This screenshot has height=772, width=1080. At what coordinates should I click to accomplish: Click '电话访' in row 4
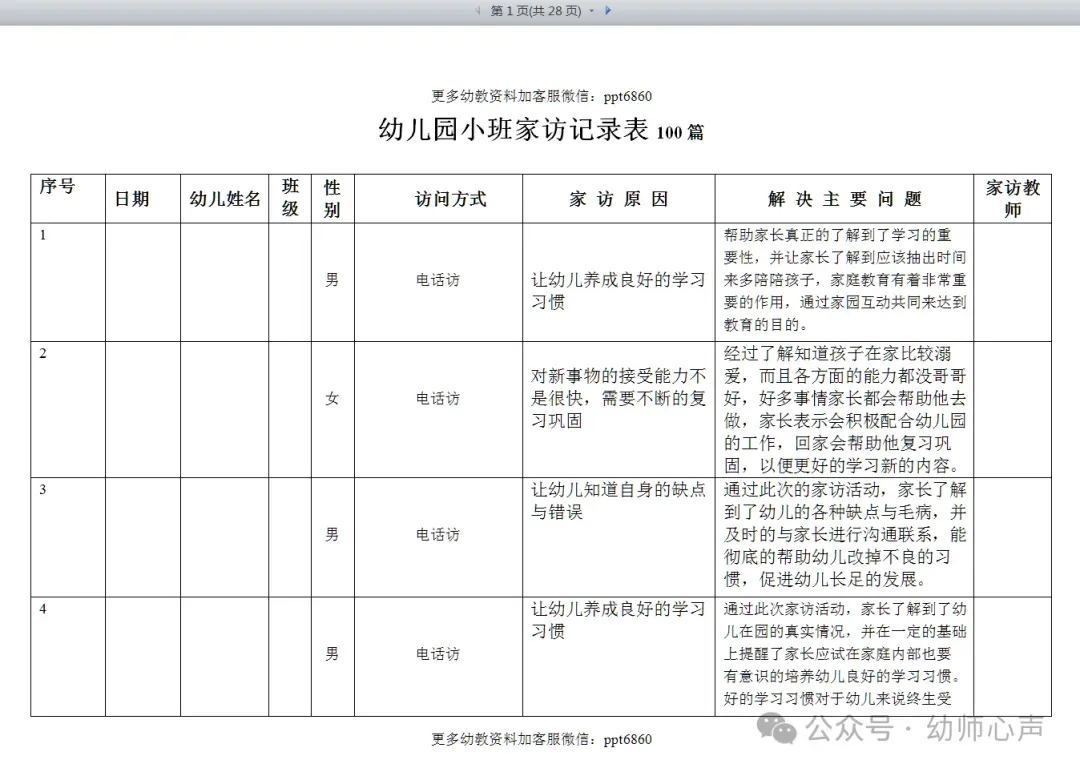coord(437,654)
